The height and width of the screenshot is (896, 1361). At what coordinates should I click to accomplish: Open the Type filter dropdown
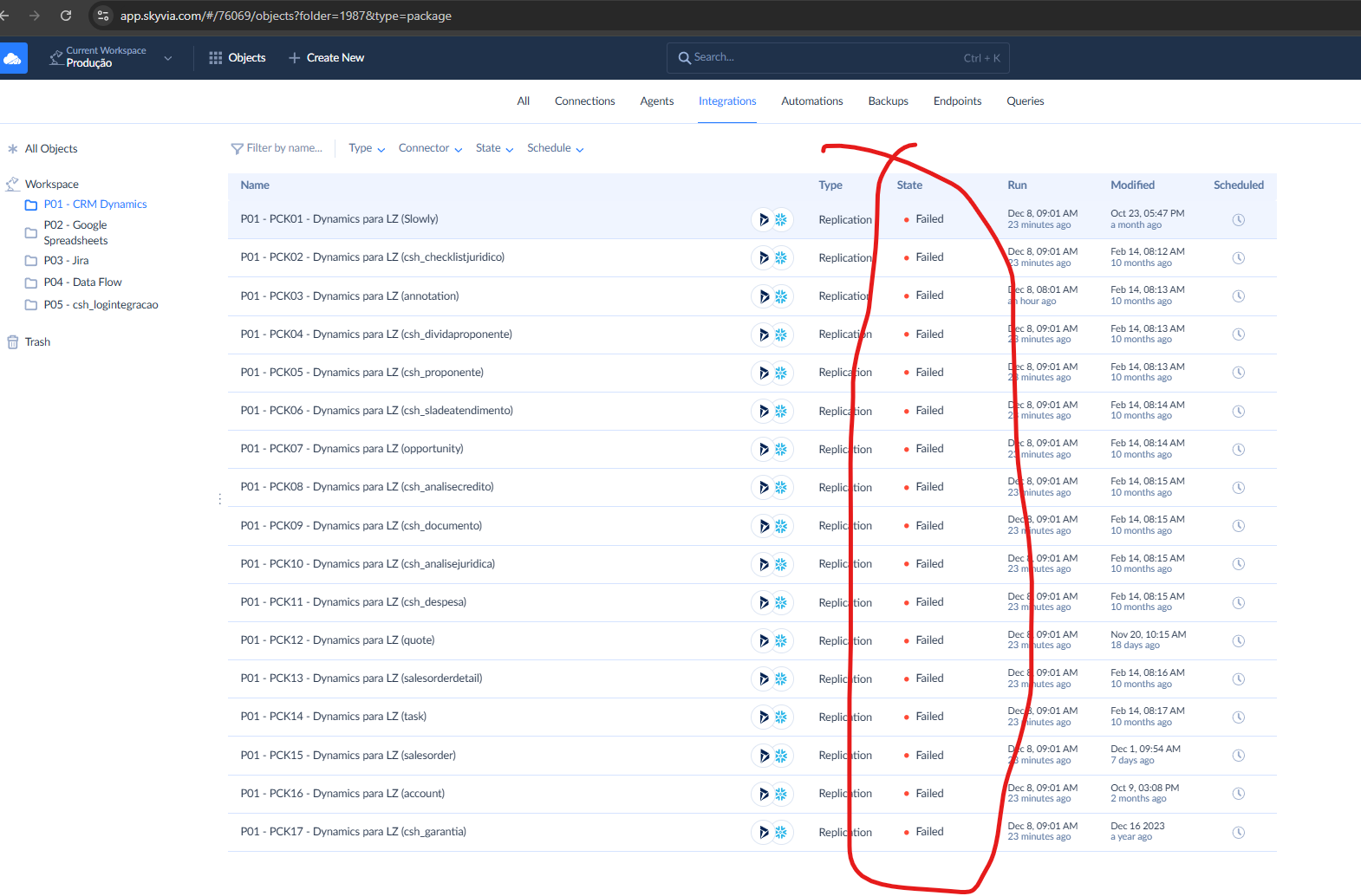[x=367, y=148]
